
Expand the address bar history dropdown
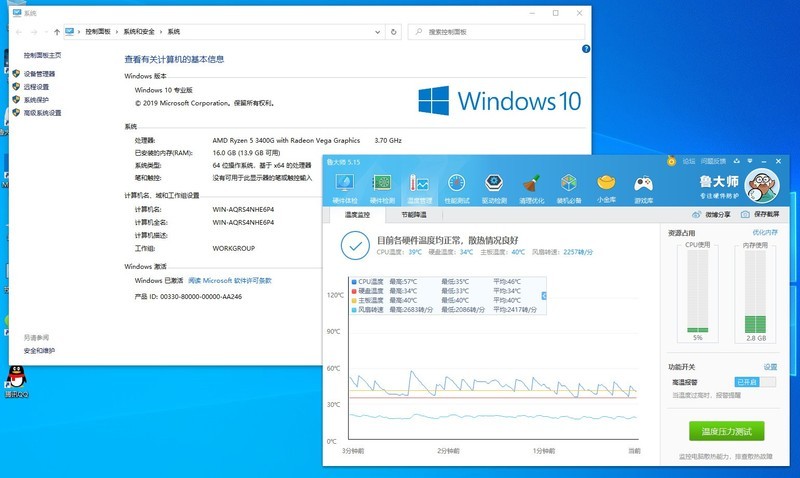378,32
